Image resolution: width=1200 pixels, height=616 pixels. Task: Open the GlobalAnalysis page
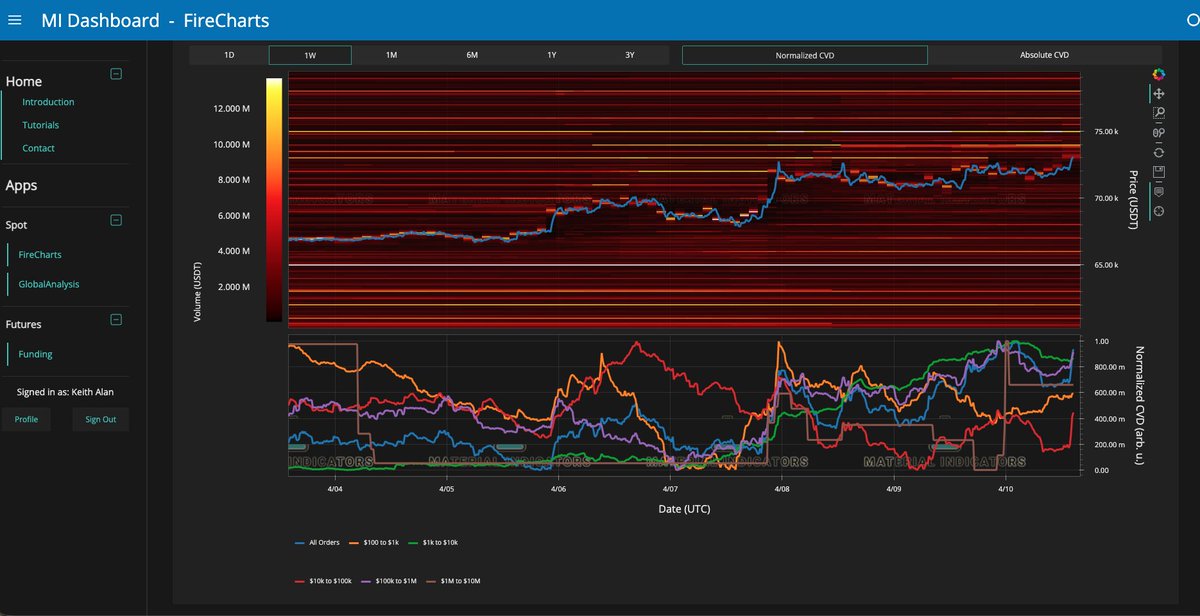tap(49, 284)
